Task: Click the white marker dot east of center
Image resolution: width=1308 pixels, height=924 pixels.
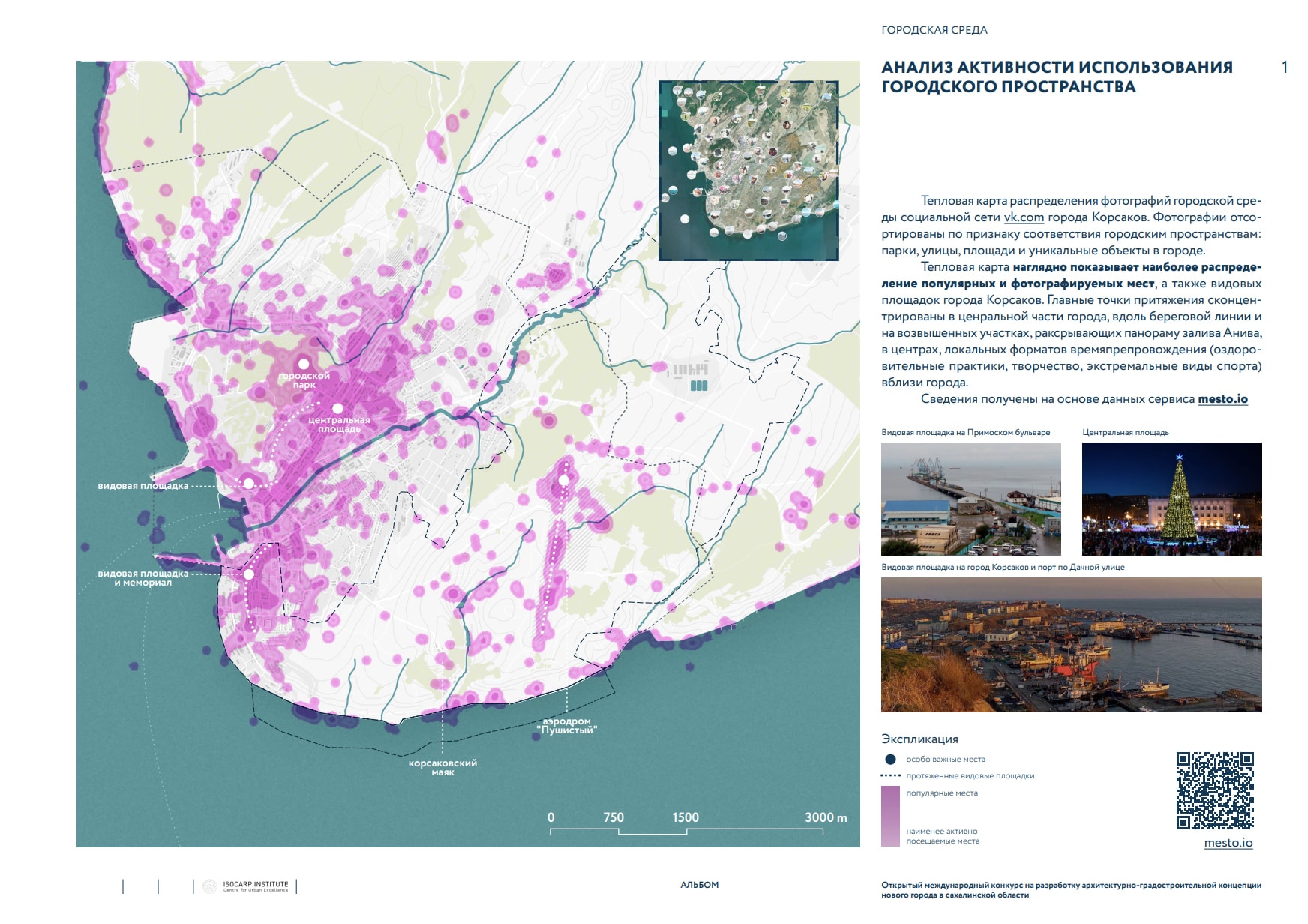Action: 563,480
